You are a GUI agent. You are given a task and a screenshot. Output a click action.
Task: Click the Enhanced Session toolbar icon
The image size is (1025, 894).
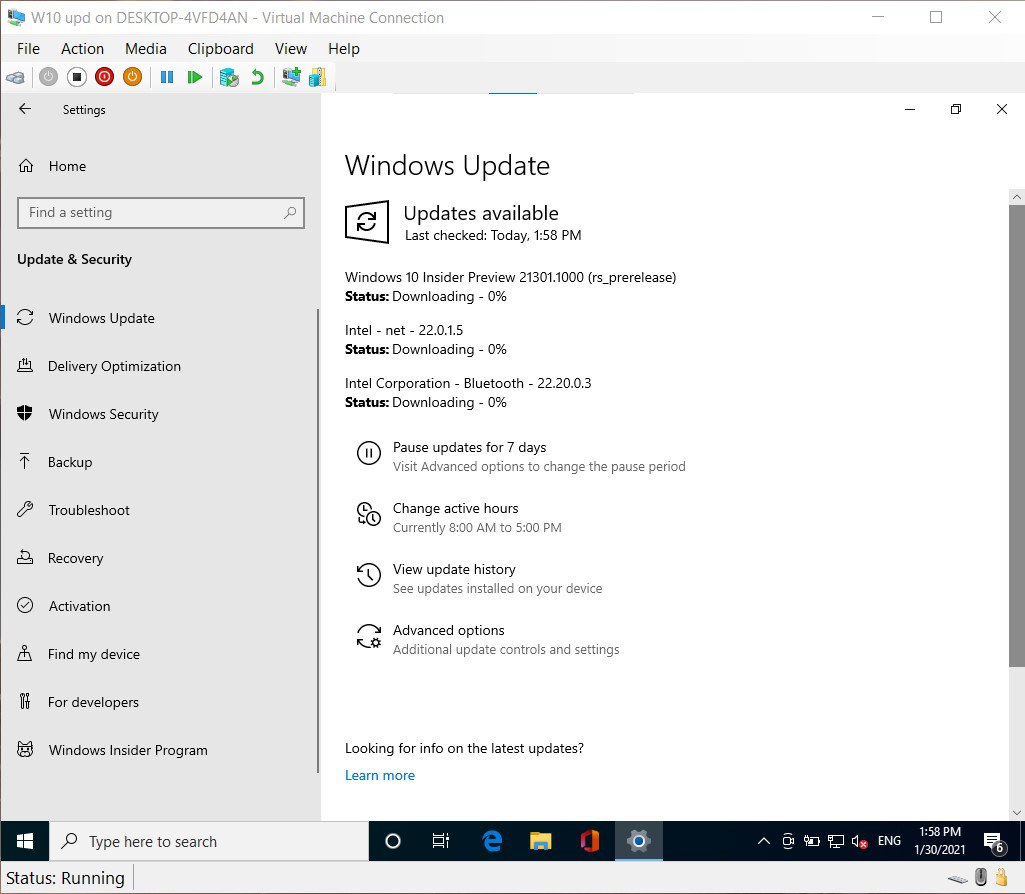pos(291,77)
